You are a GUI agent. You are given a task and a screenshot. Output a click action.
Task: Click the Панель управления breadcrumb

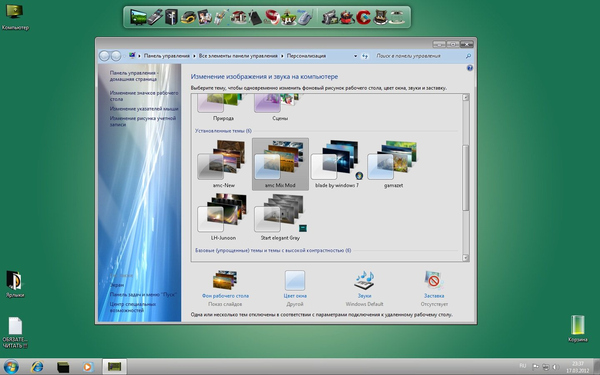(166, 56)
